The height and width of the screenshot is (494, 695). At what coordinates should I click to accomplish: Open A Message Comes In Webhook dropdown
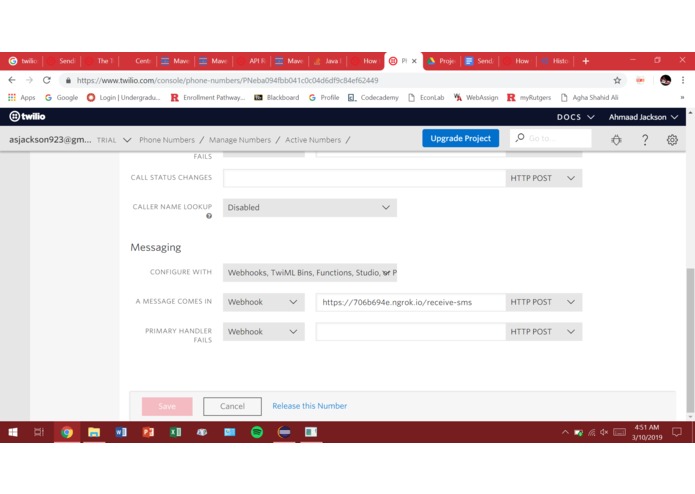[263, 302]
